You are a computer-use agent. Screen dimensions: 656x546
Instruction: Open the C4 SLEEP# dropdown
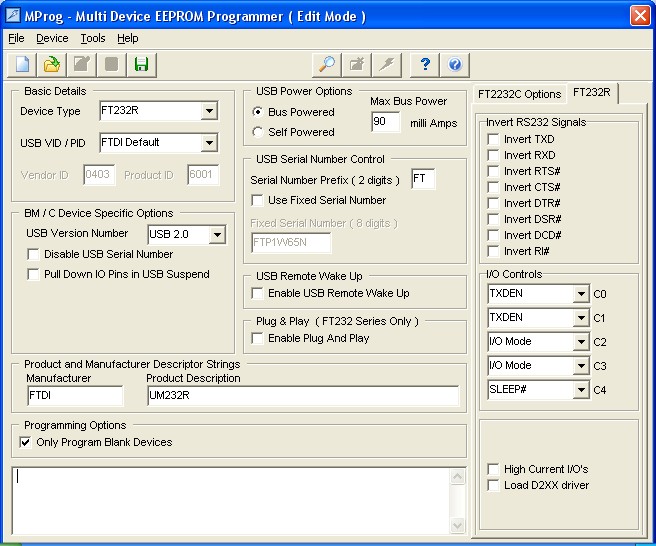[x=581, y=390]
